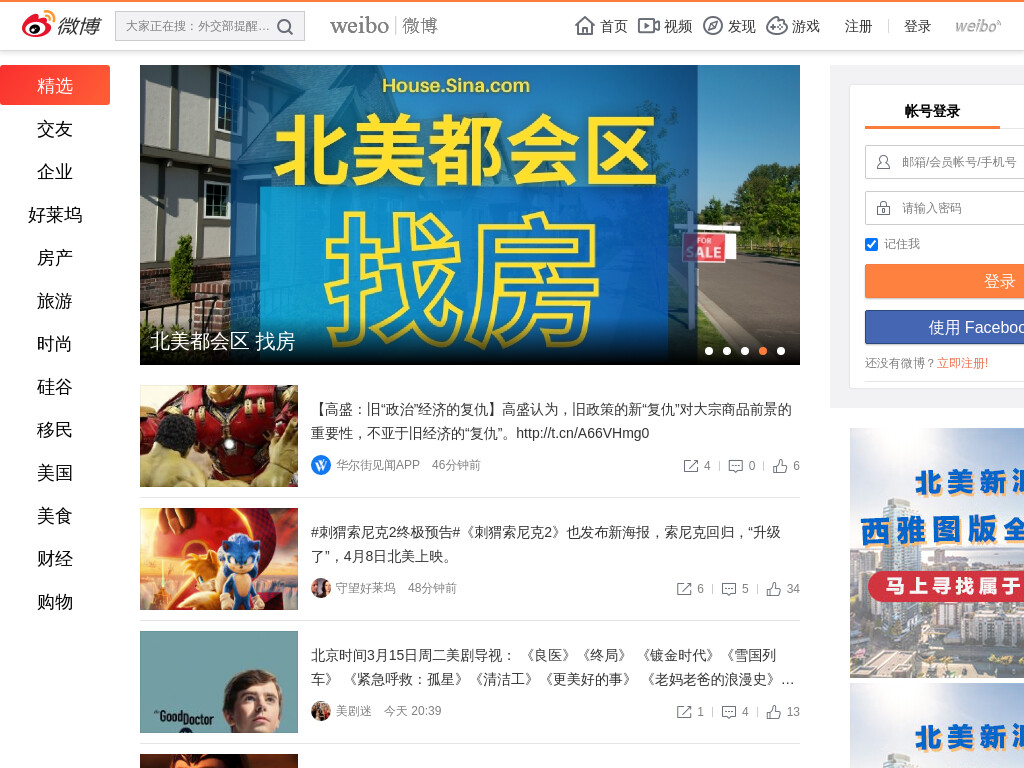The width and height of the screenshot is (1024, 768).
Task: Like the 美剧导视 post
Action: coord(773,711)
